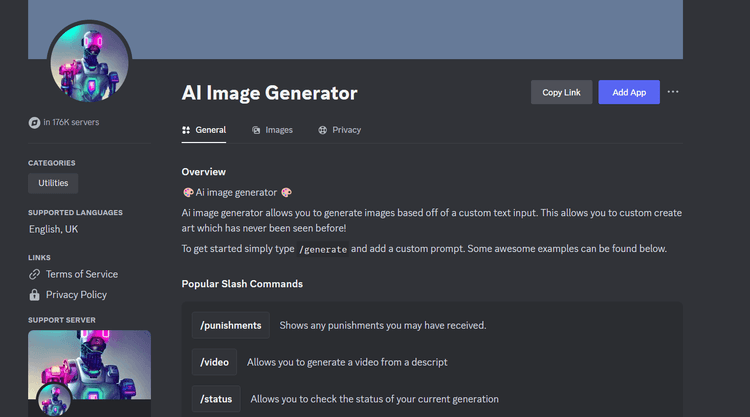The width and height of the screenshot is (750, 417).
Task: Open the three-dot more options menu
Action: [x=673, y=92]
